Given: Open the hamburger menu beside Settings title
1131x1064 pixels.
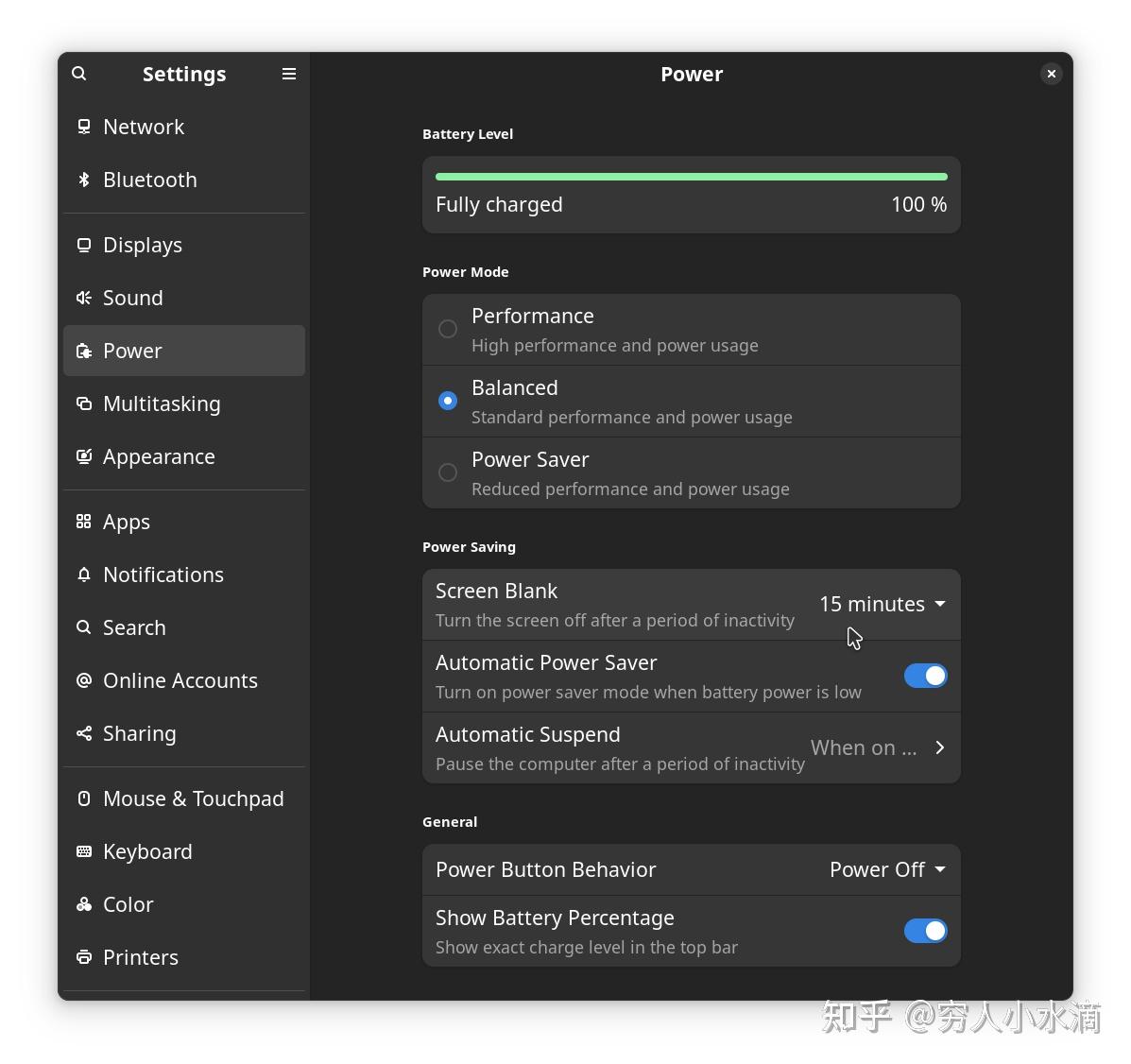Looking at the screenshot, I should tap(289, 74).
